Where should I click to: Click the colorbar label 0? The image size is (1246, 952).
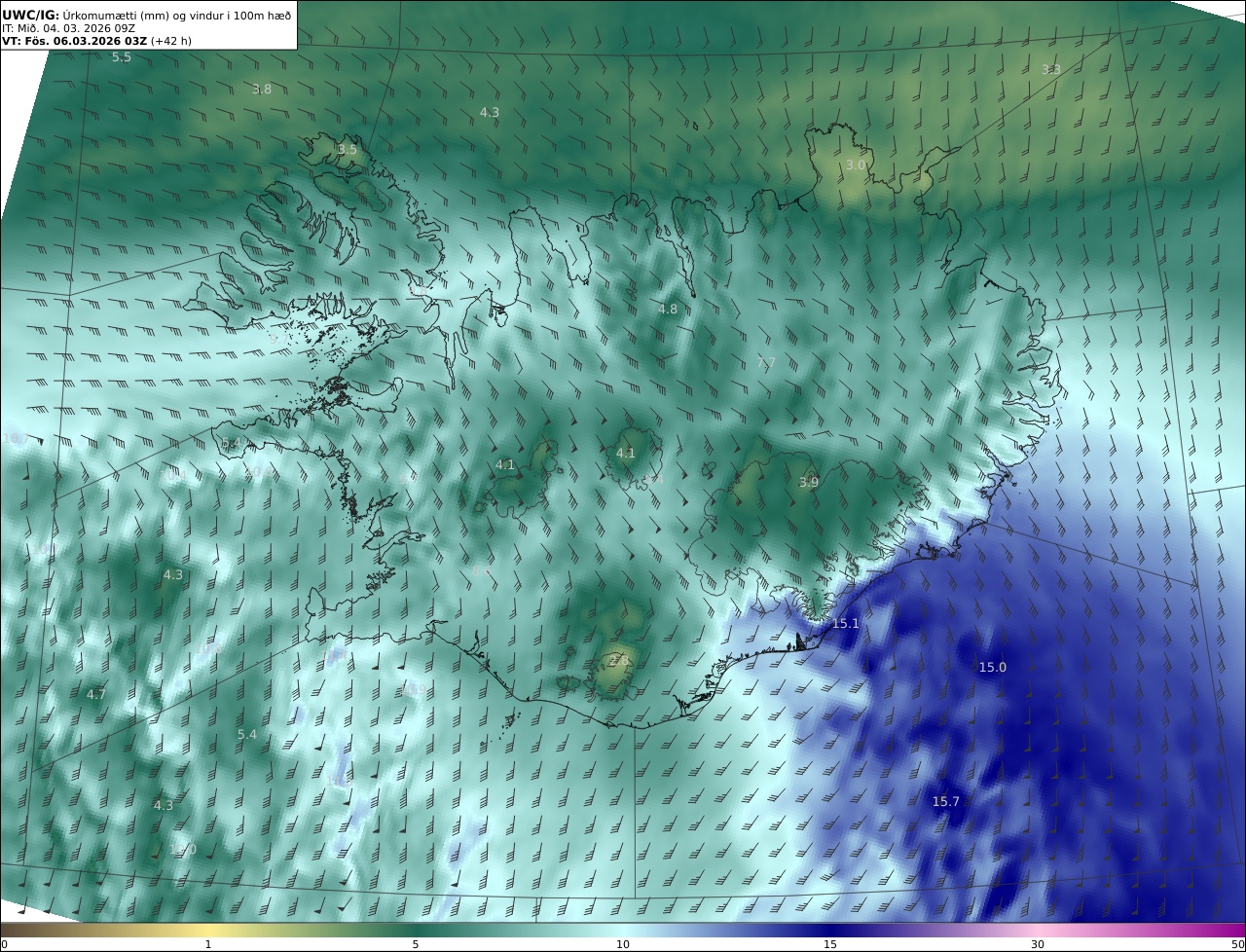point(4,944)
